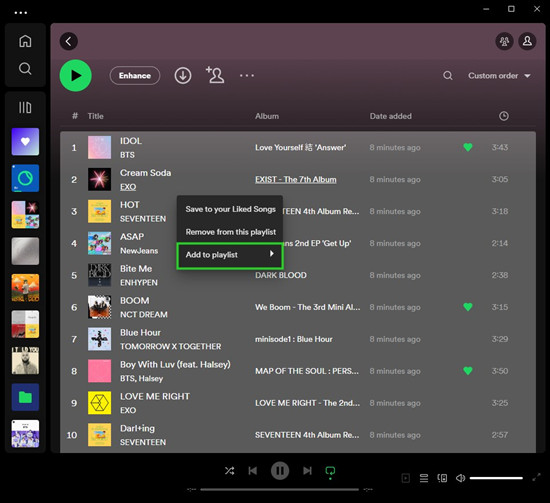550x503 pixels.
Task: Open the group photo playlist in sidebar
Action: click(25, 434)
